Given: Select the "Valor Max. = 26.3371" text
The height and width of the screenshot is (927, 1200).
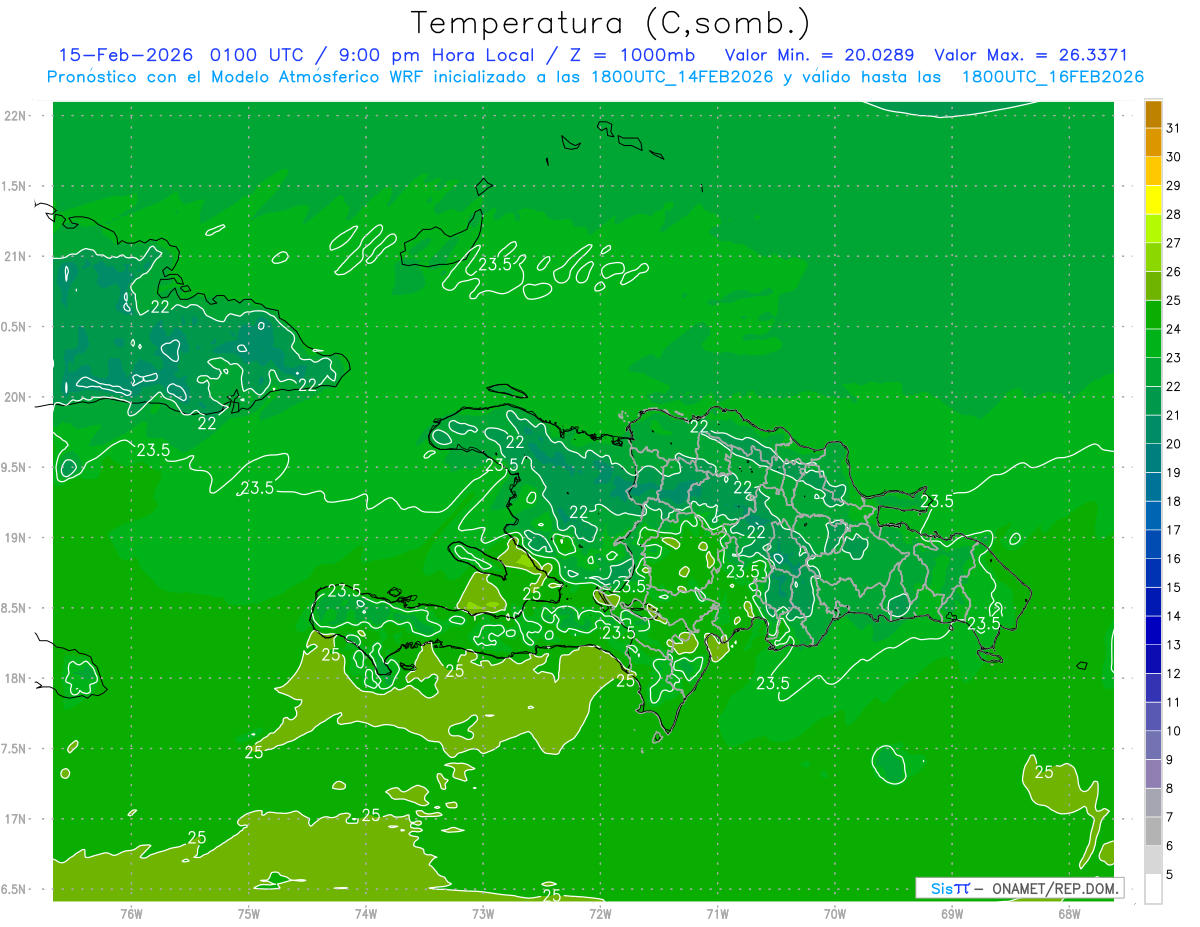Looking at the screenshot, I should click(1031, 55).
